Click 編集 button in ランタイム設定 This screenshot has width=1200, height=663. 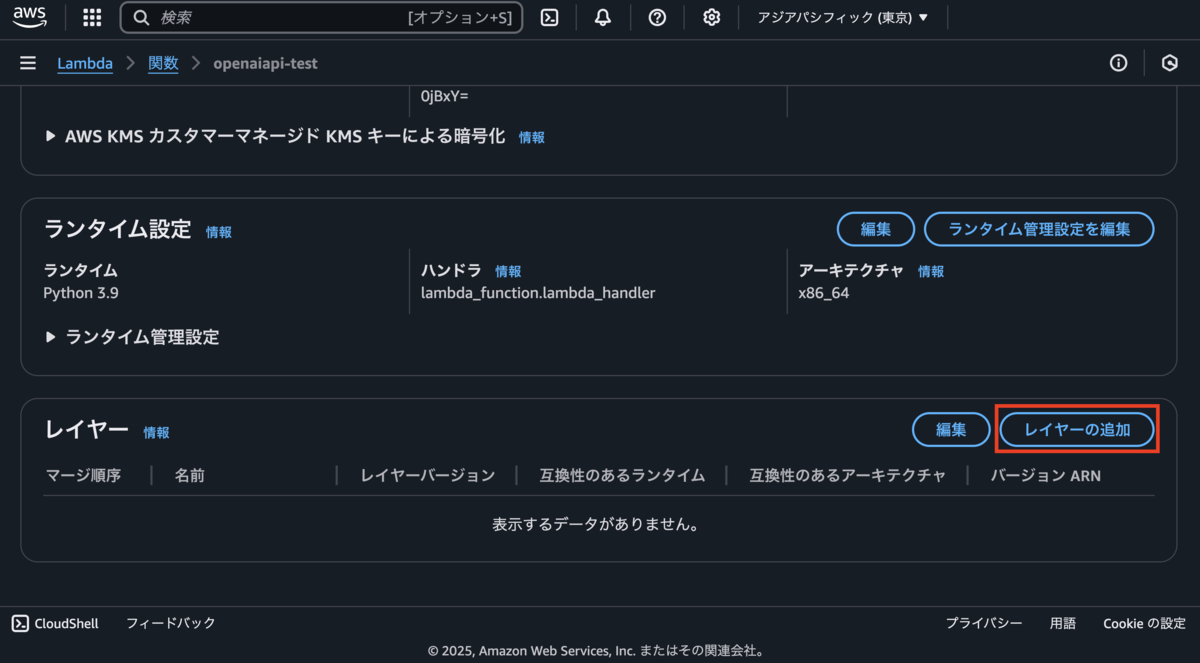coord(876,229)
